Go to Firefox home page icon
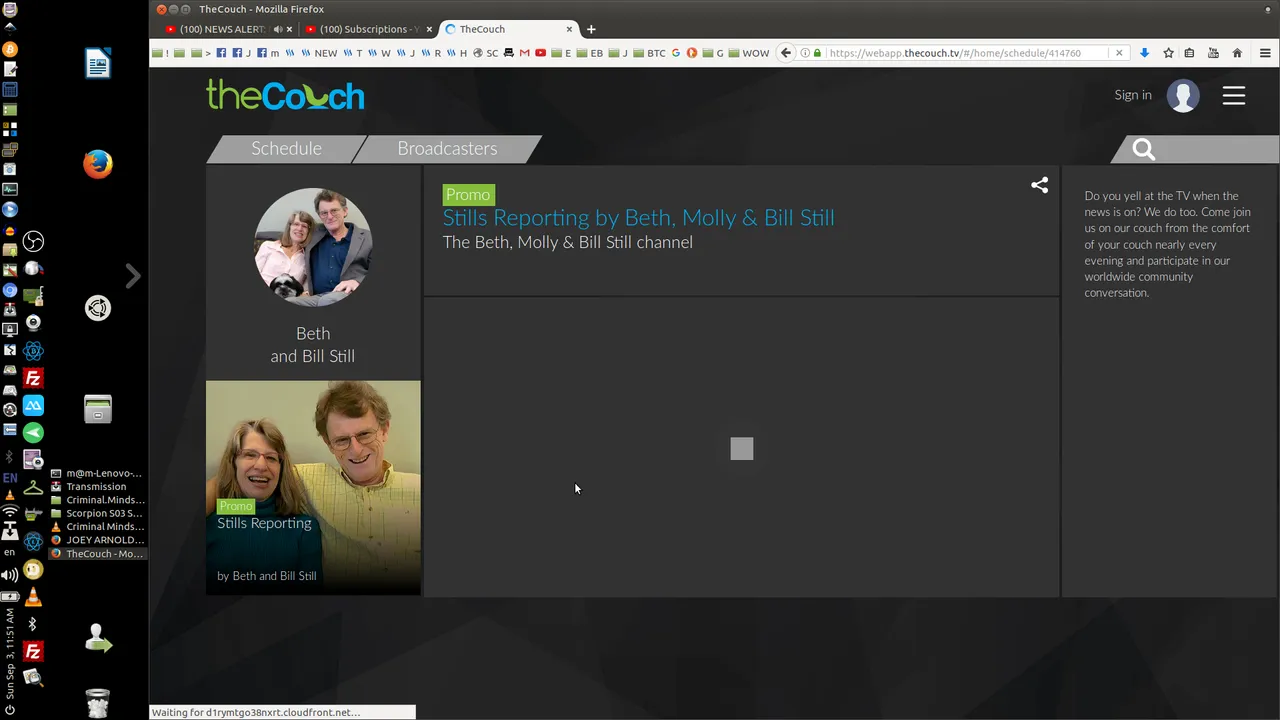Screen dimensions: 1280x720 pos(1237,53)
